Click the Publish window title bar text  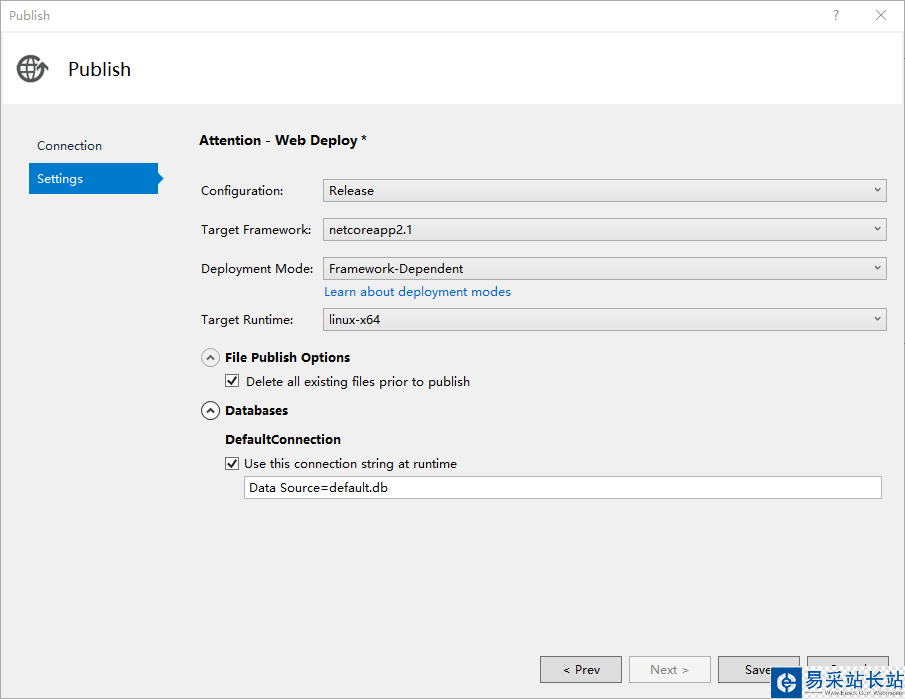(x=30, y=16)
